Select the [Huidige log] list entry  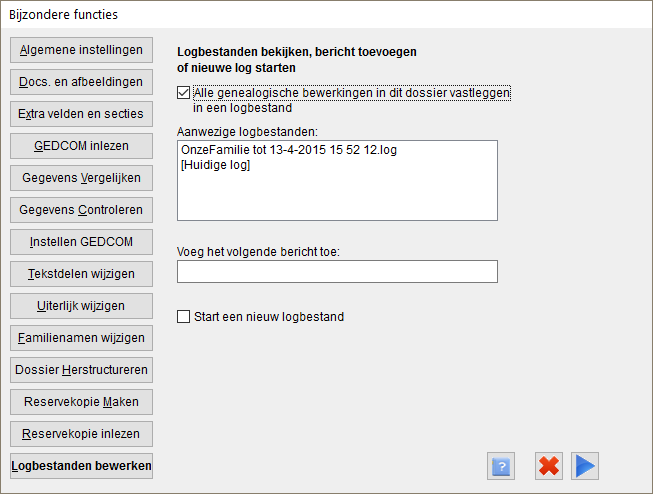tap(215, 165)
